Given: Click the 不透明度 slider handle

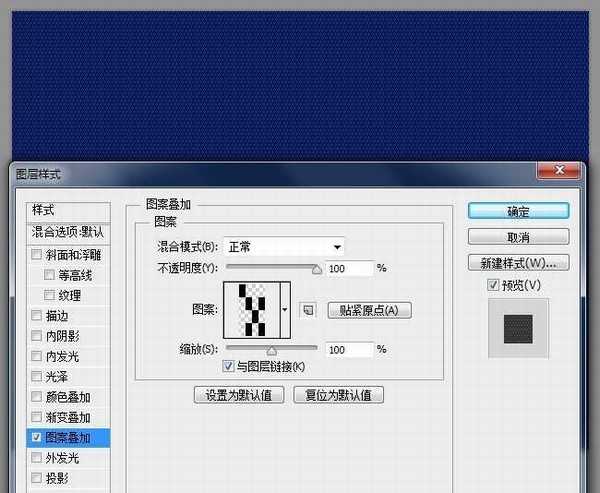Looking at the screenshot, I should 317,268.
